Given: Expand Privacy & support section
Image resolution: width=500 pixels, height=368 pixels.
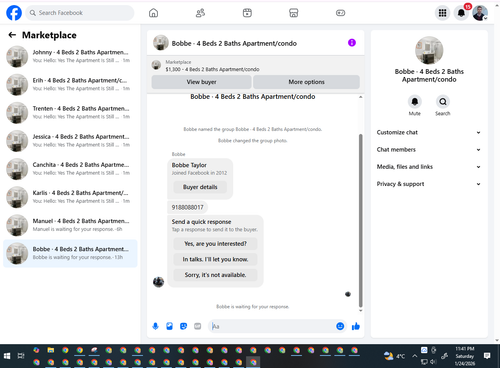Looking at the screenshot, I should pos(429,184).
